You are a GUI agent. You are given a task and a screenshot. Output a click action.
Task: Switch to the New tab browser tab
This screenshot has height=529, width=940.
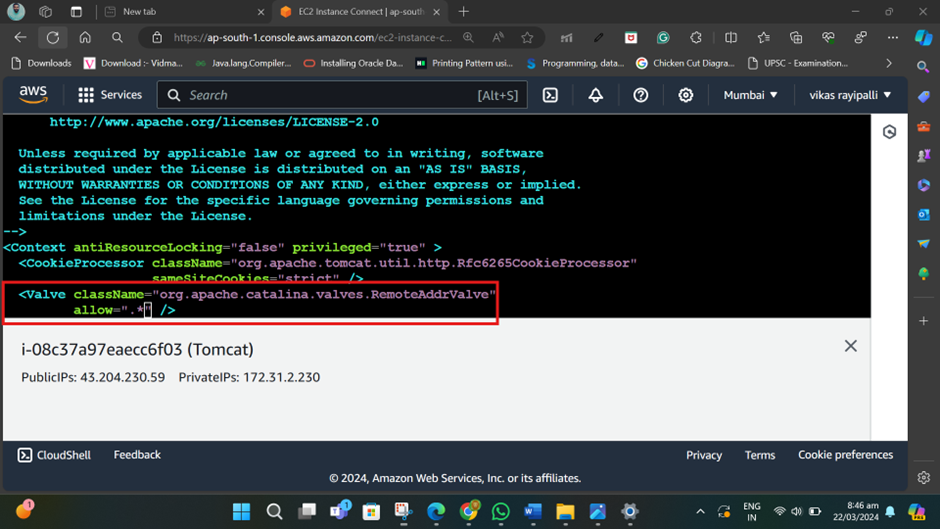coord(183,11)
